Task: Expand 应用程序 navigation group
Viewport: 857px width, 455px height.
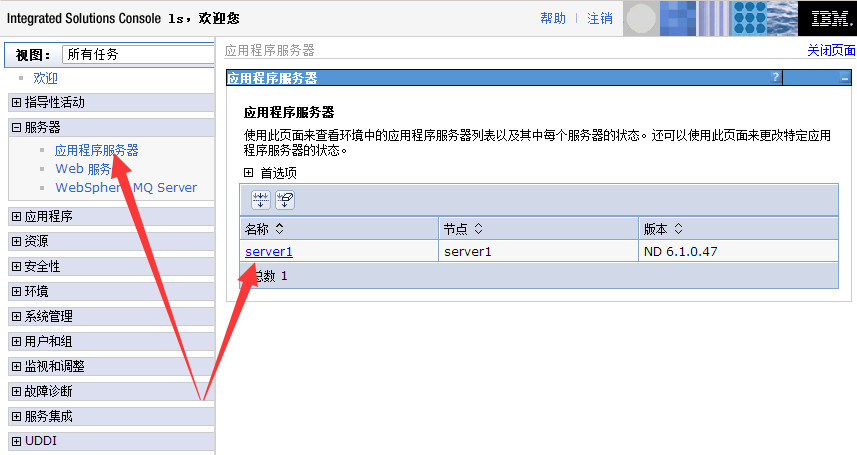Action: click(x=16, y=217)
